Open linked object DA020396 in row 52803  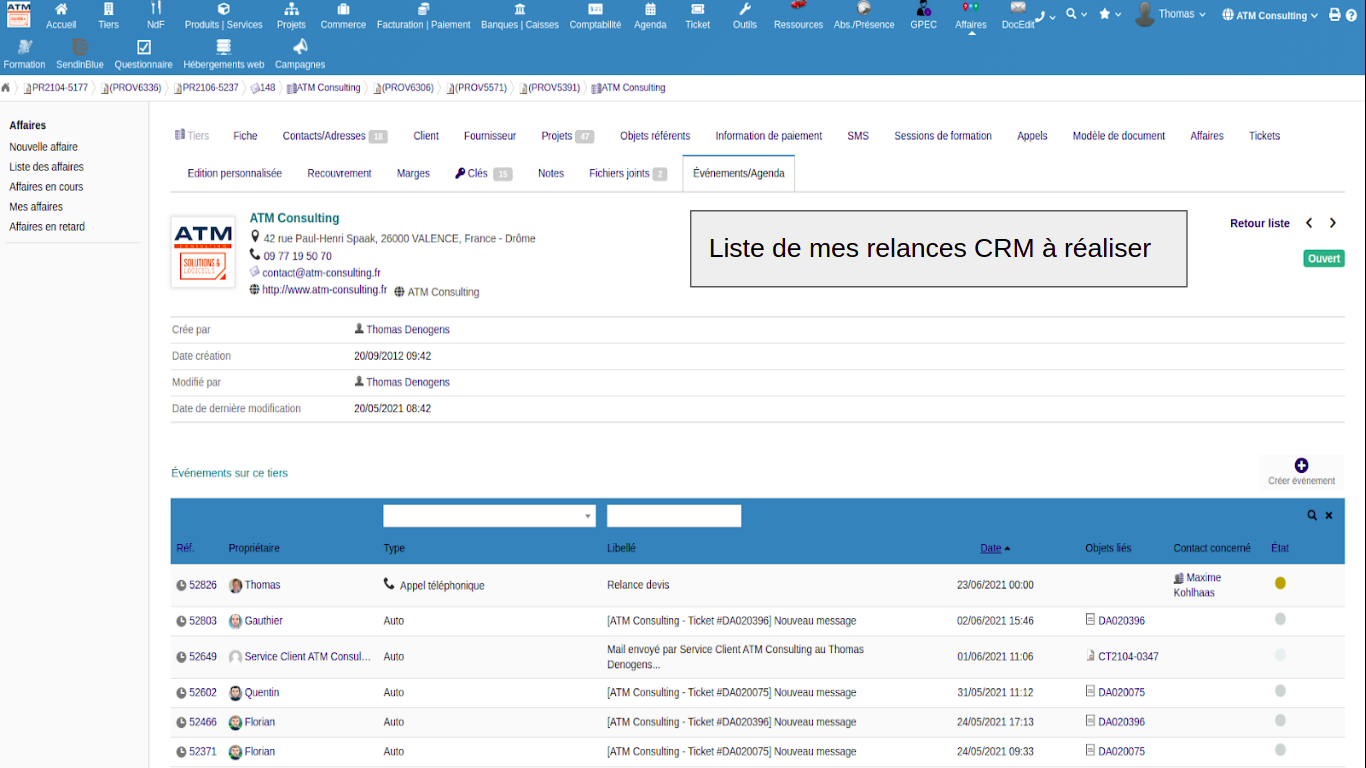point(1121,621)
